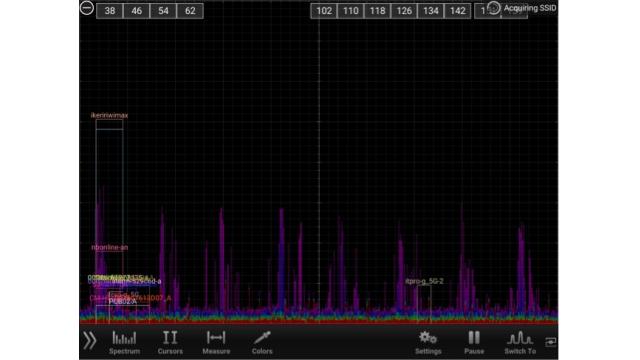Viewport: 640px width, 360px height.
Task: Select the nbonline-an network label
Action: pos(110,247)
